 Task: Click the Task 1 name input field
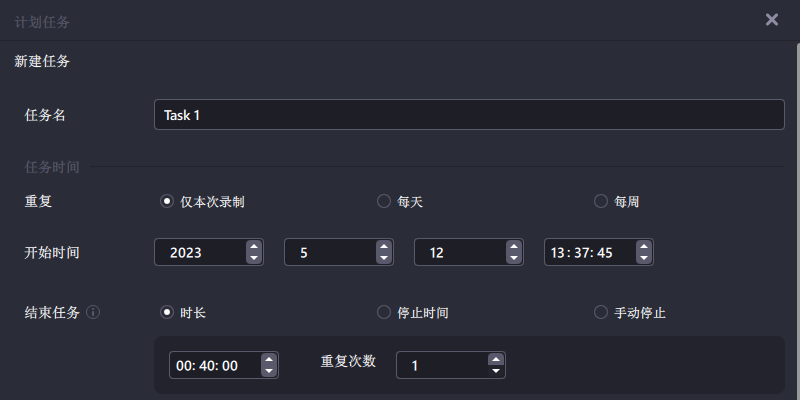pyautogui.click(x=469, y=114)
